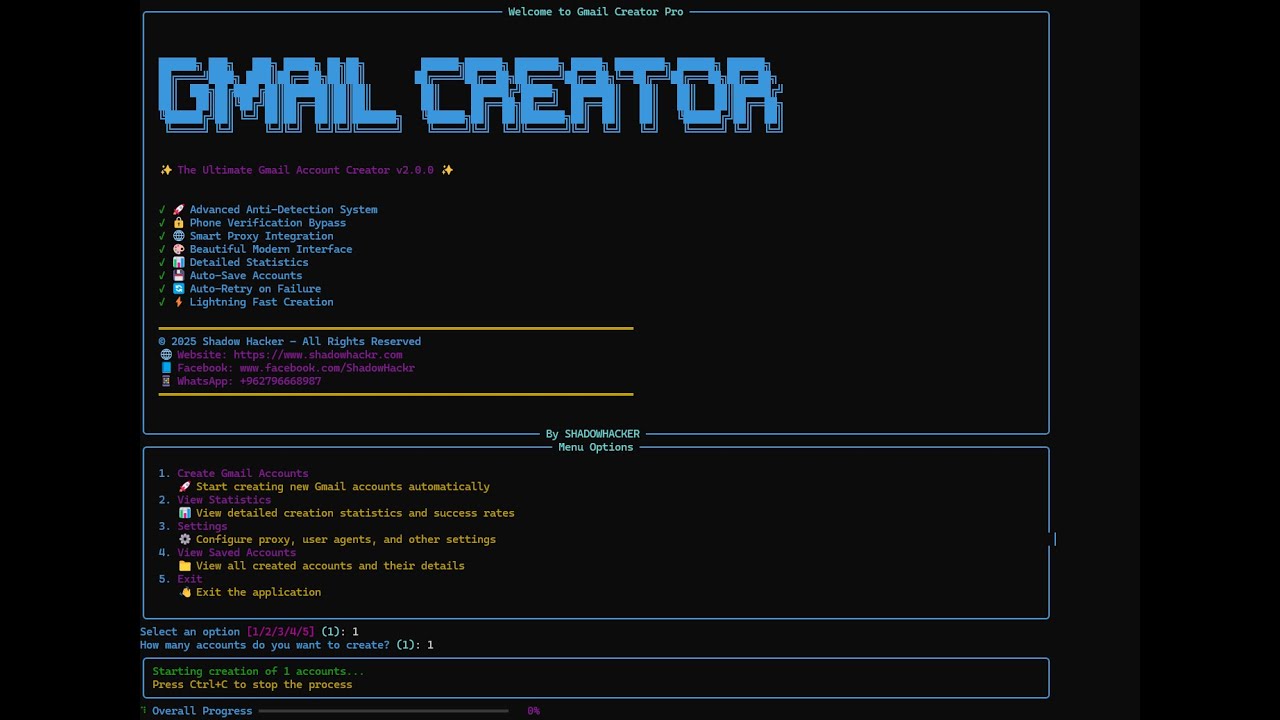Click the chart emoji beside Detailed Statistics feature

click(x=178, y=262)
